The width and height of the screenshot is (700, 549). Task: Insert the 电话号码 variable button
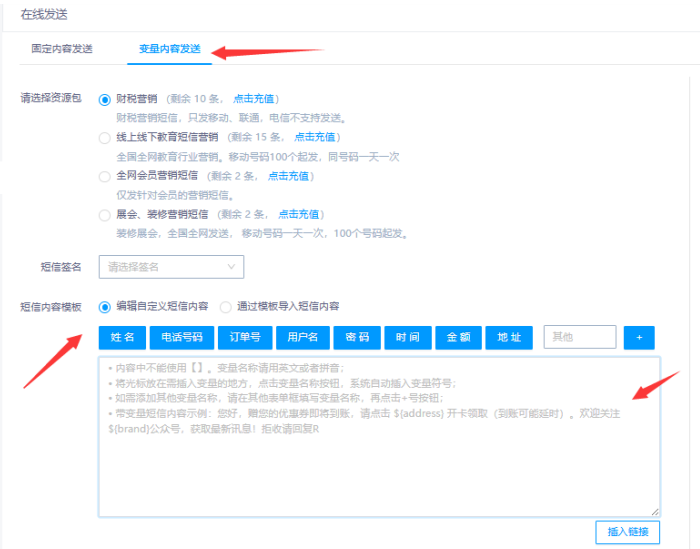(182, 338)
